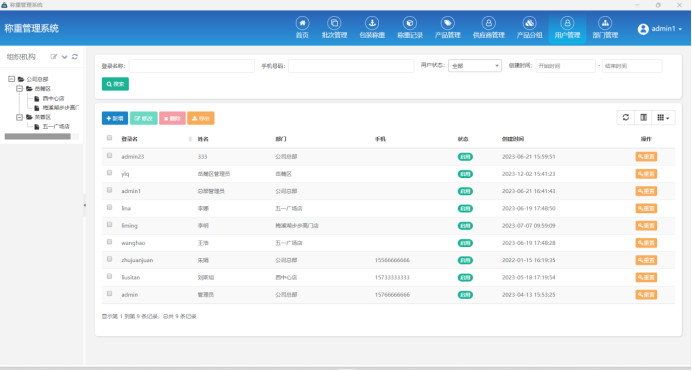The width and height of the screenshot is (692, 371).
Task: Click the 结束时间 date field
Action: pyautogui.click(x=632, y=66)
